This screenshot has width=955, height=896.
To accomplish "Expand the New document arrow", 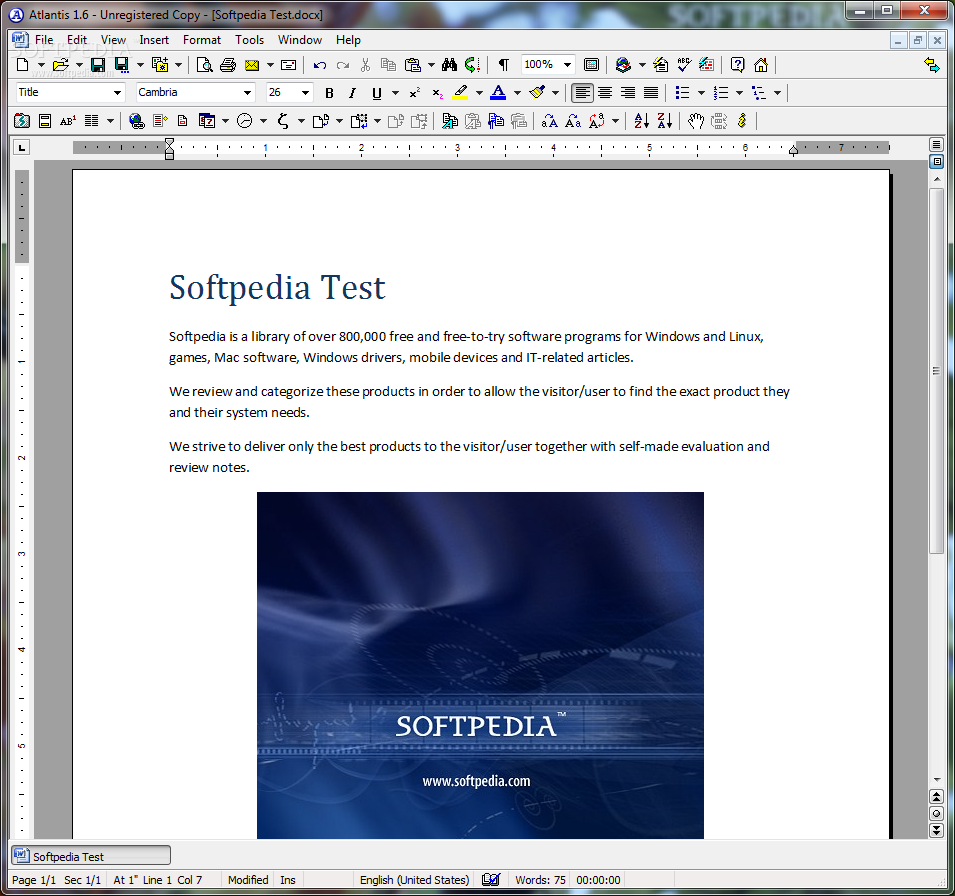I will [41, 65].
